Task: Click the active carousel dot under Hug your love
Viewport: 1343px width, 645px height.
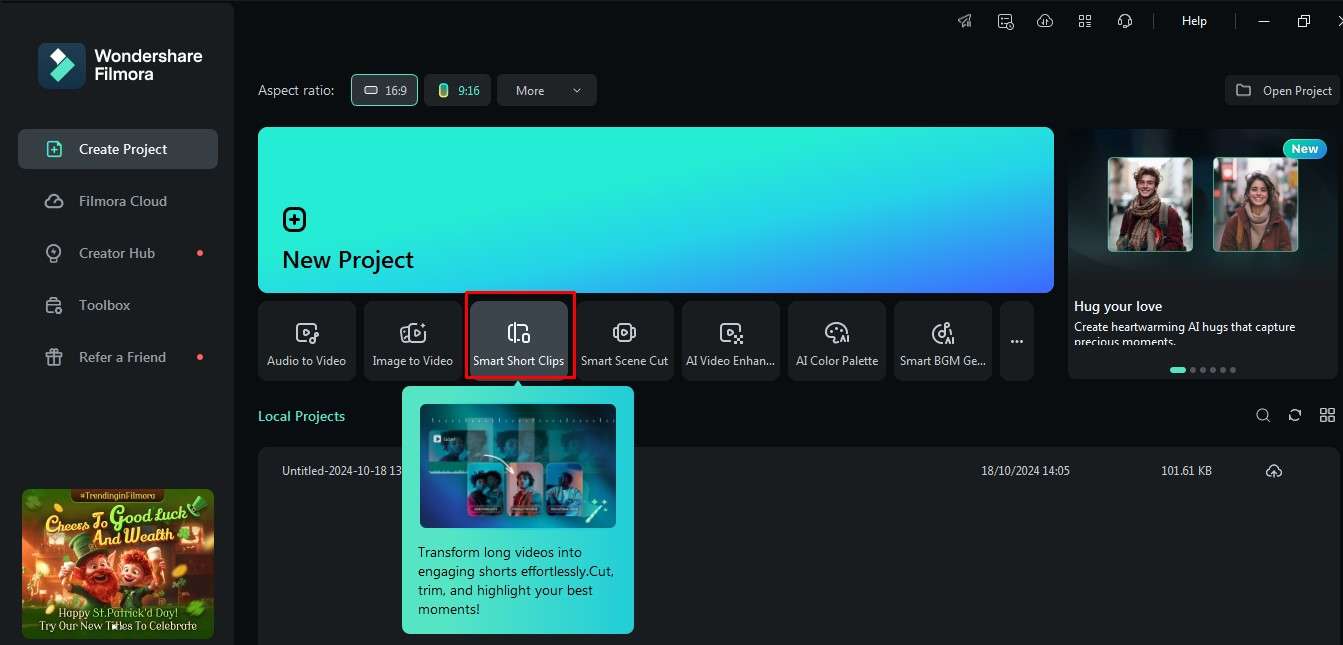Action: click(1178, 370)
